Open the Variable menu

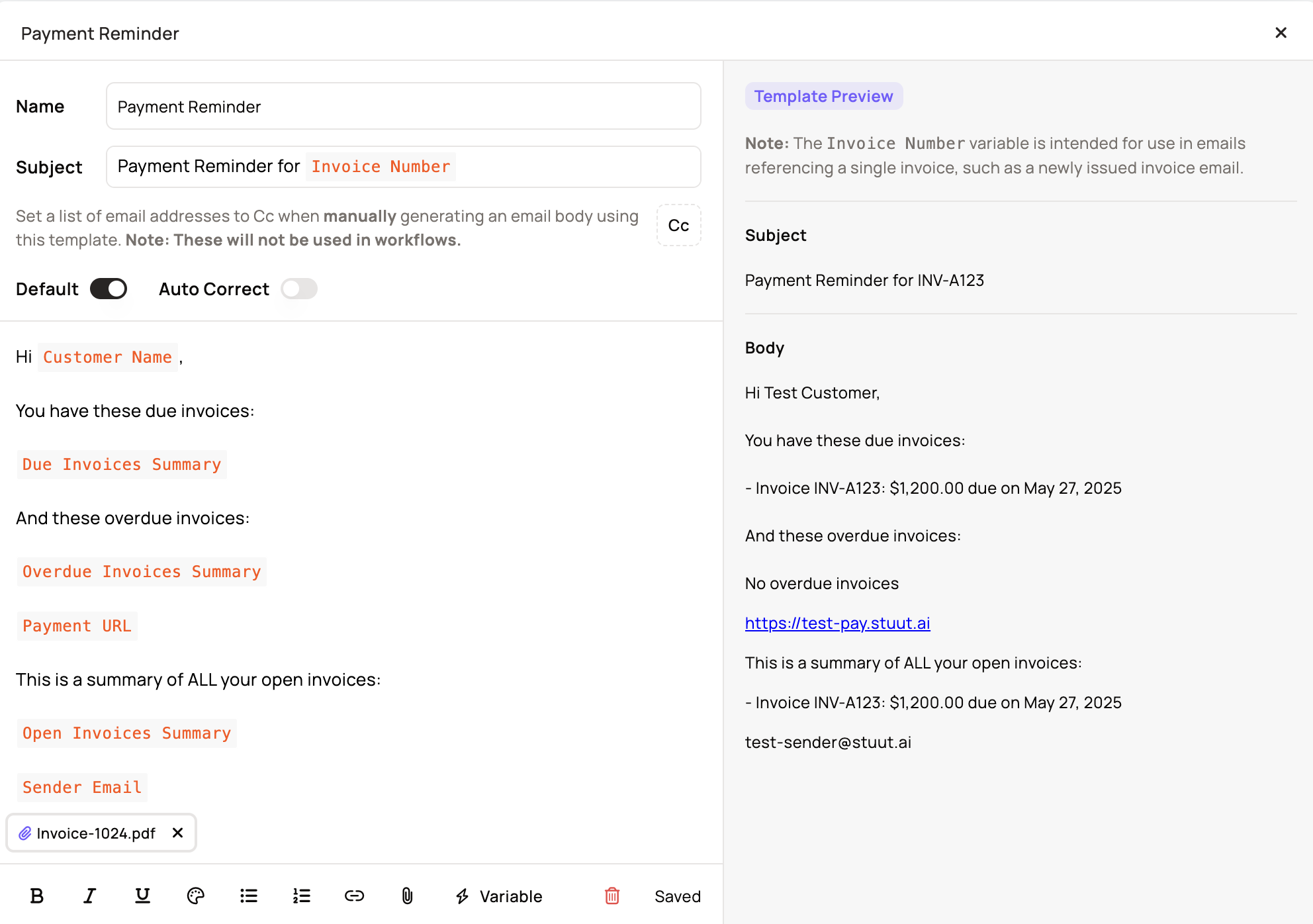coord(499,896)
